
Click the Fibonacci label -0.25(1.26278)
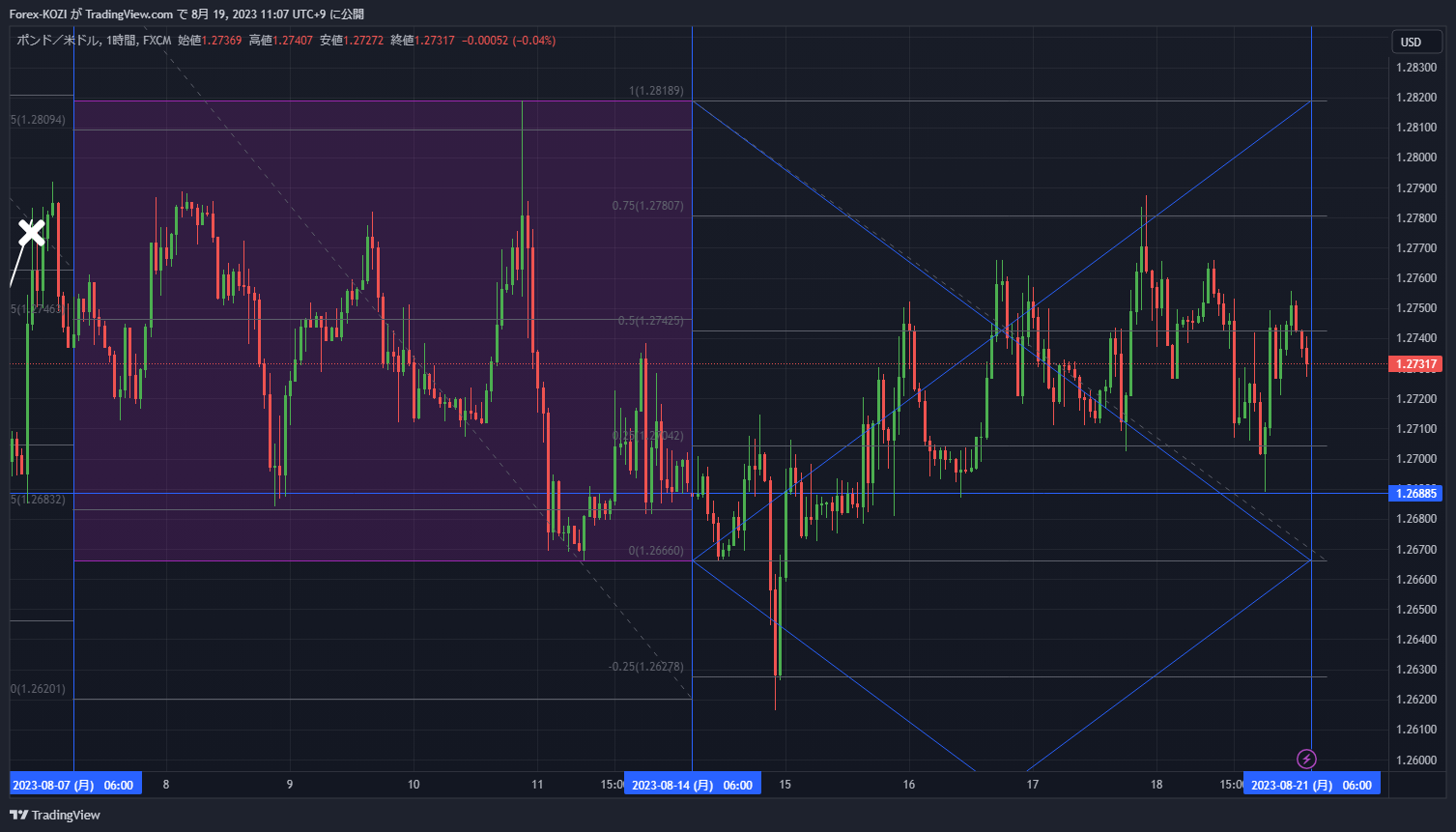click(x=645, y=667)
